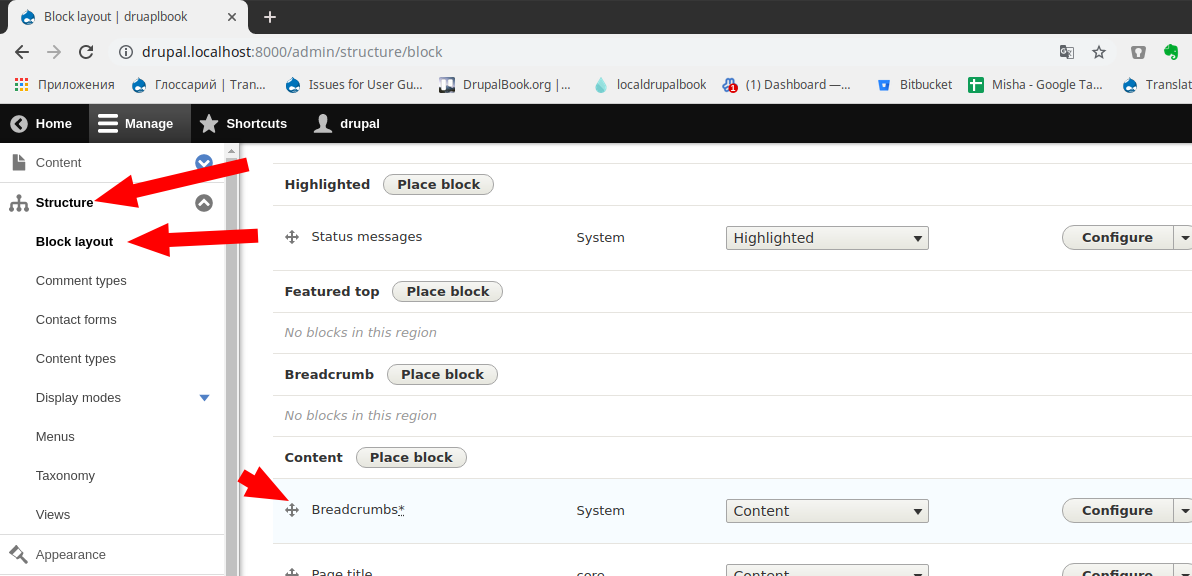The width and height of the screenshot is (1192, 576).
Task: Click Place block for Breadcrumb region
Action: coord(442,375)
